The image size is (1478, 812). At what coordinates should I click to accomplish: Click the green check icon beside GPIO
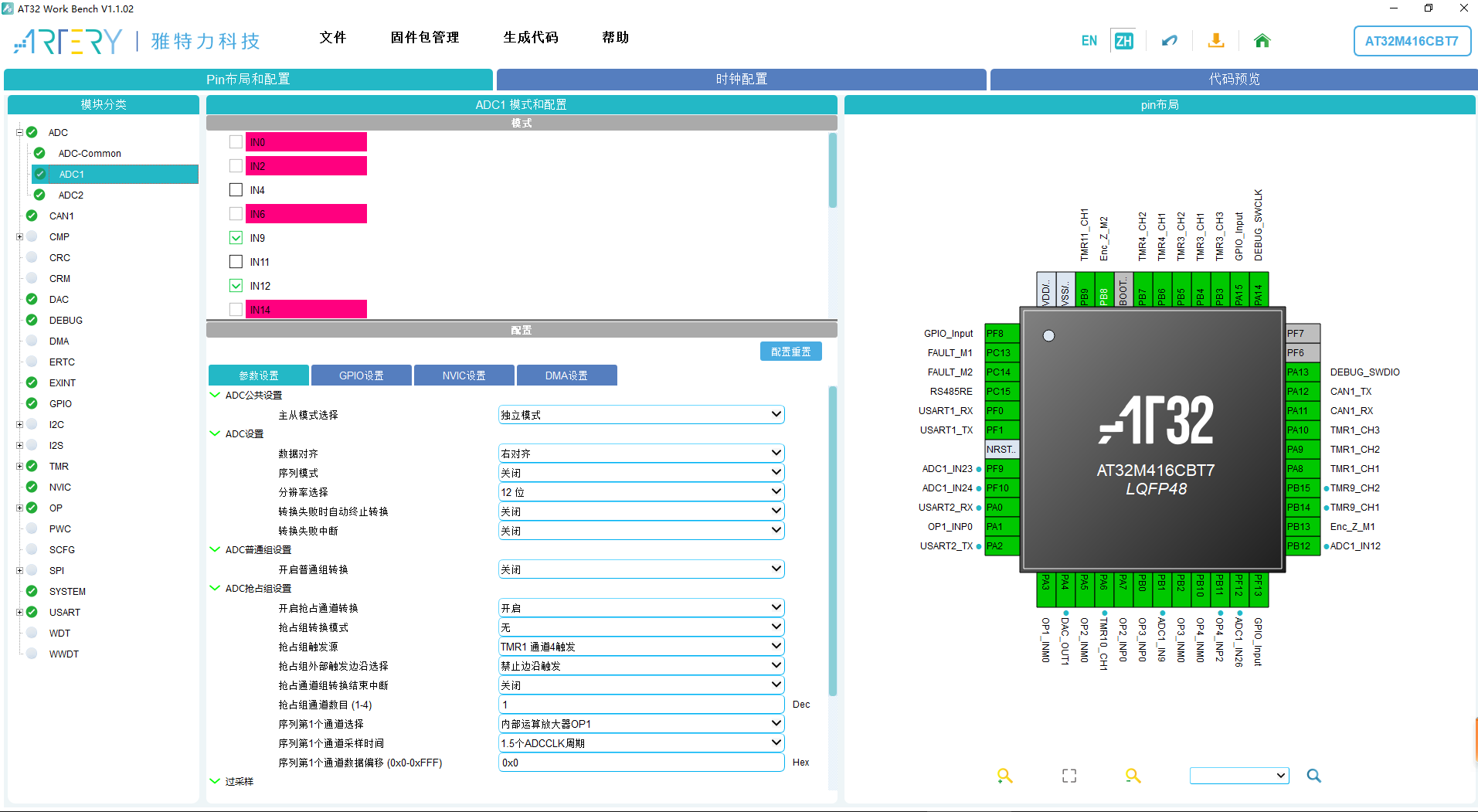32,403
